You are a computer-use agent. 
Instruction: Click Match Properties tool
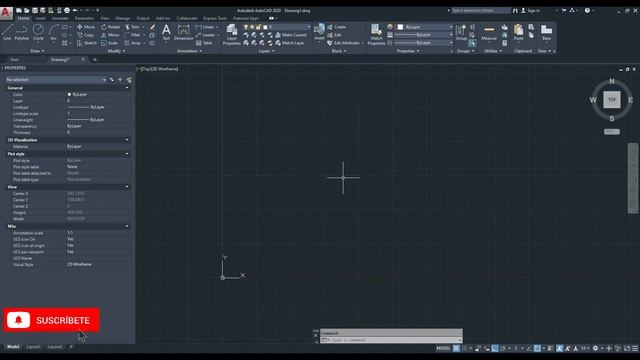tap(376, 35)
